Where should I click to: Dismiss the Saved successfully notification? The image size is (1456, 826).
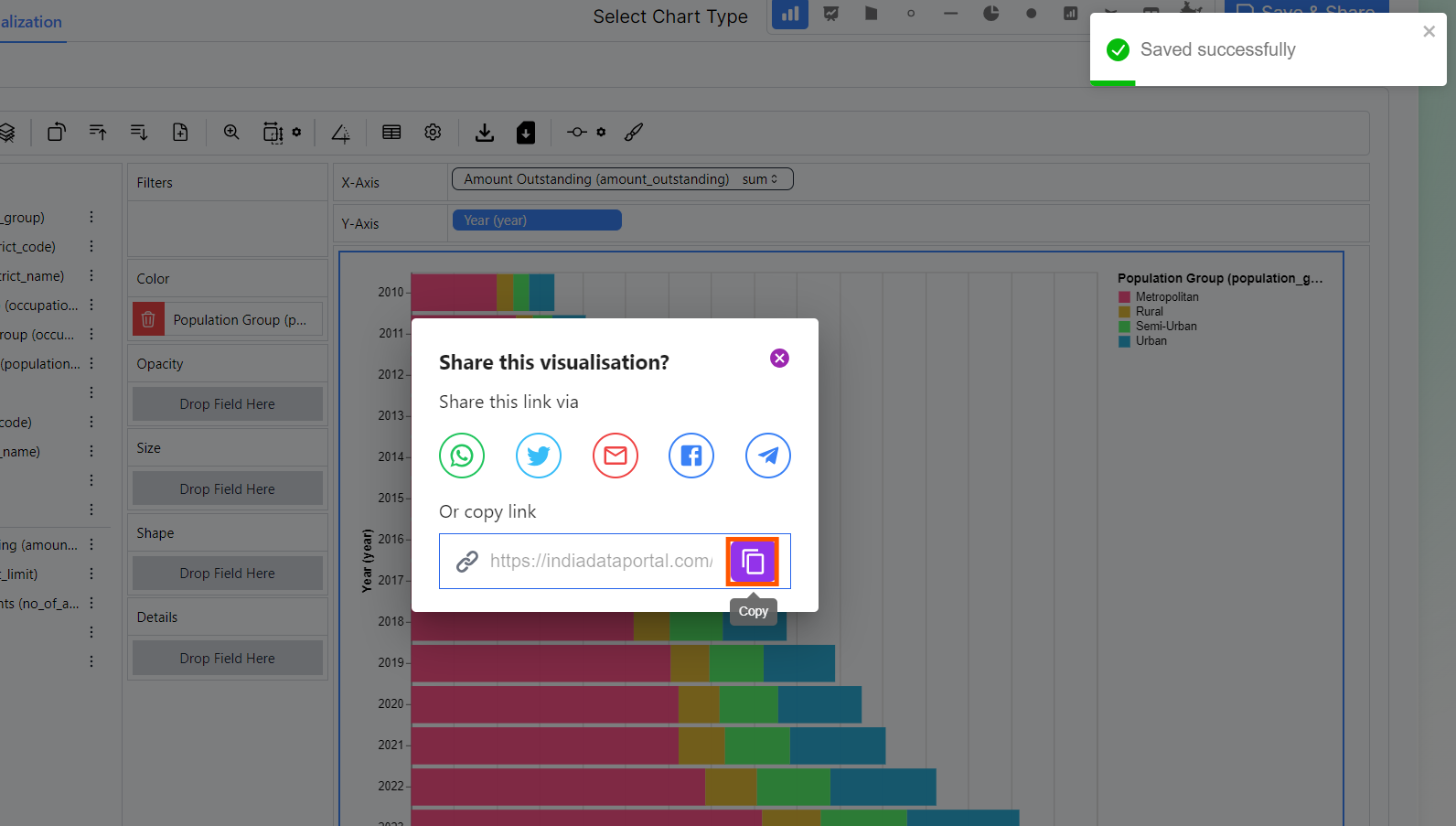[x=1429, y=32]
